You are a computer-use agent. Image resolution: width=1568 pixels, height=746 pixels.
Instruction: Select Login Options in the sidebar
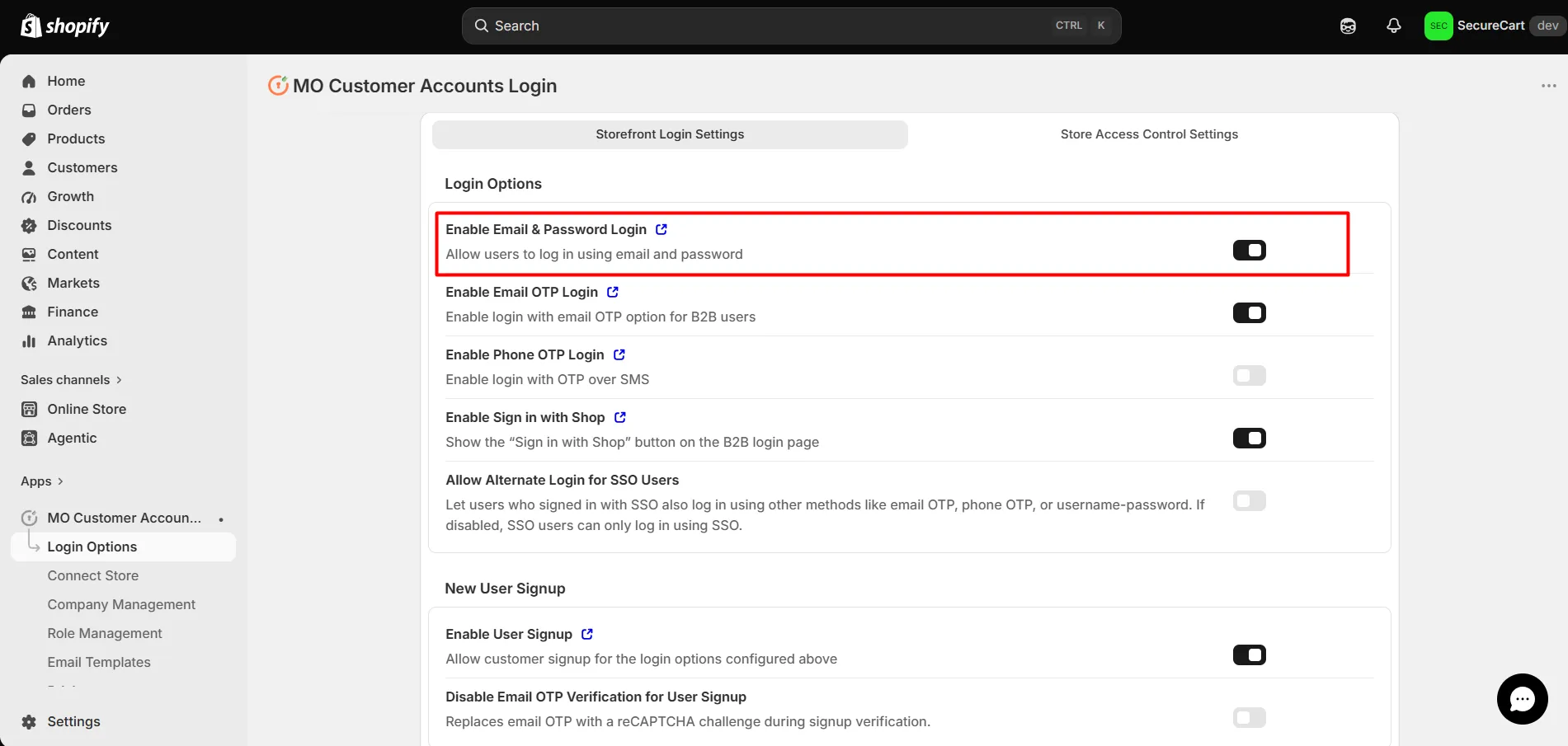(123, 547)
